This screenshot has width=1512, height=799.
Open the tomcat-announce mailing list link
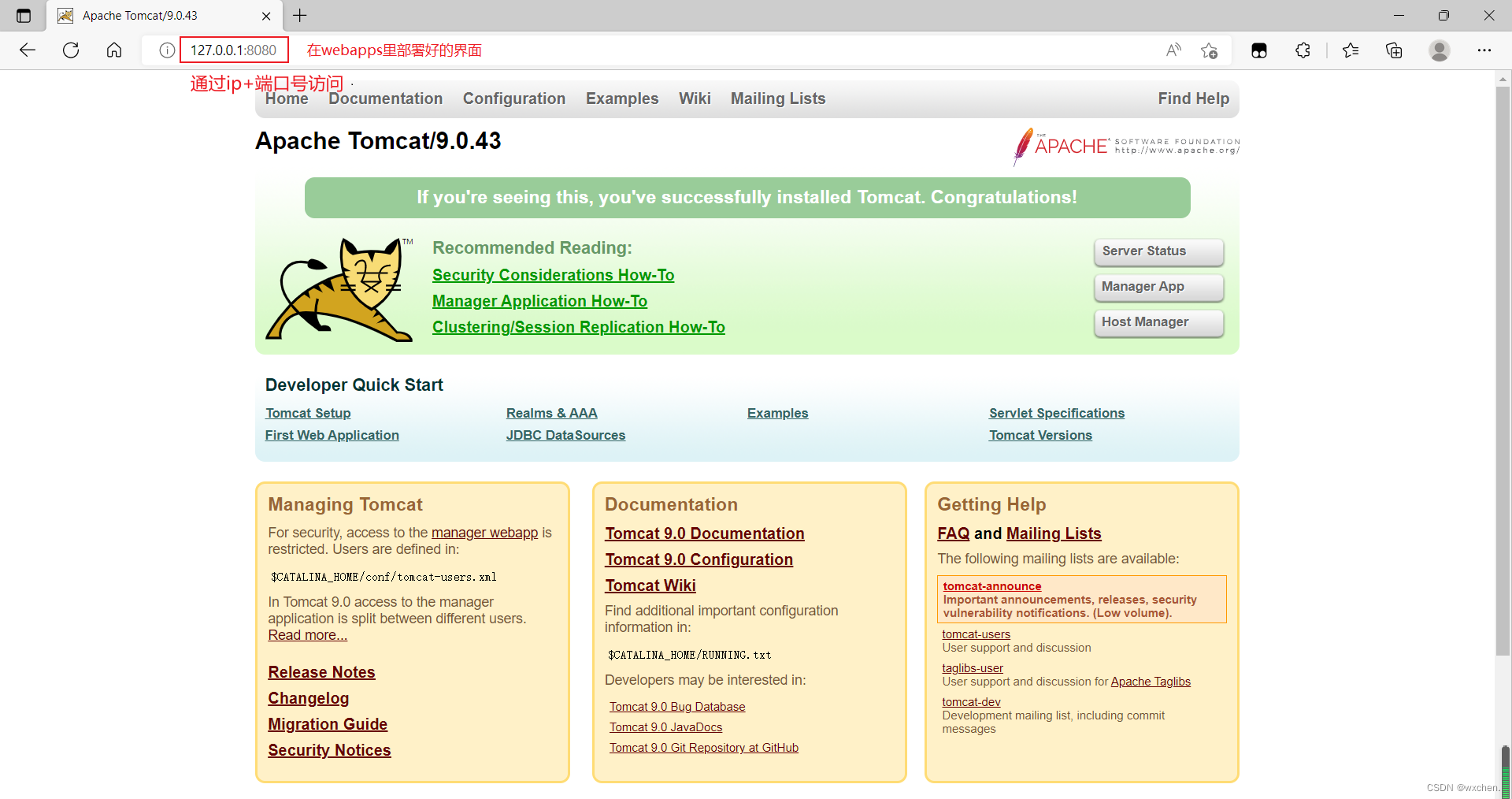(992, 586)
